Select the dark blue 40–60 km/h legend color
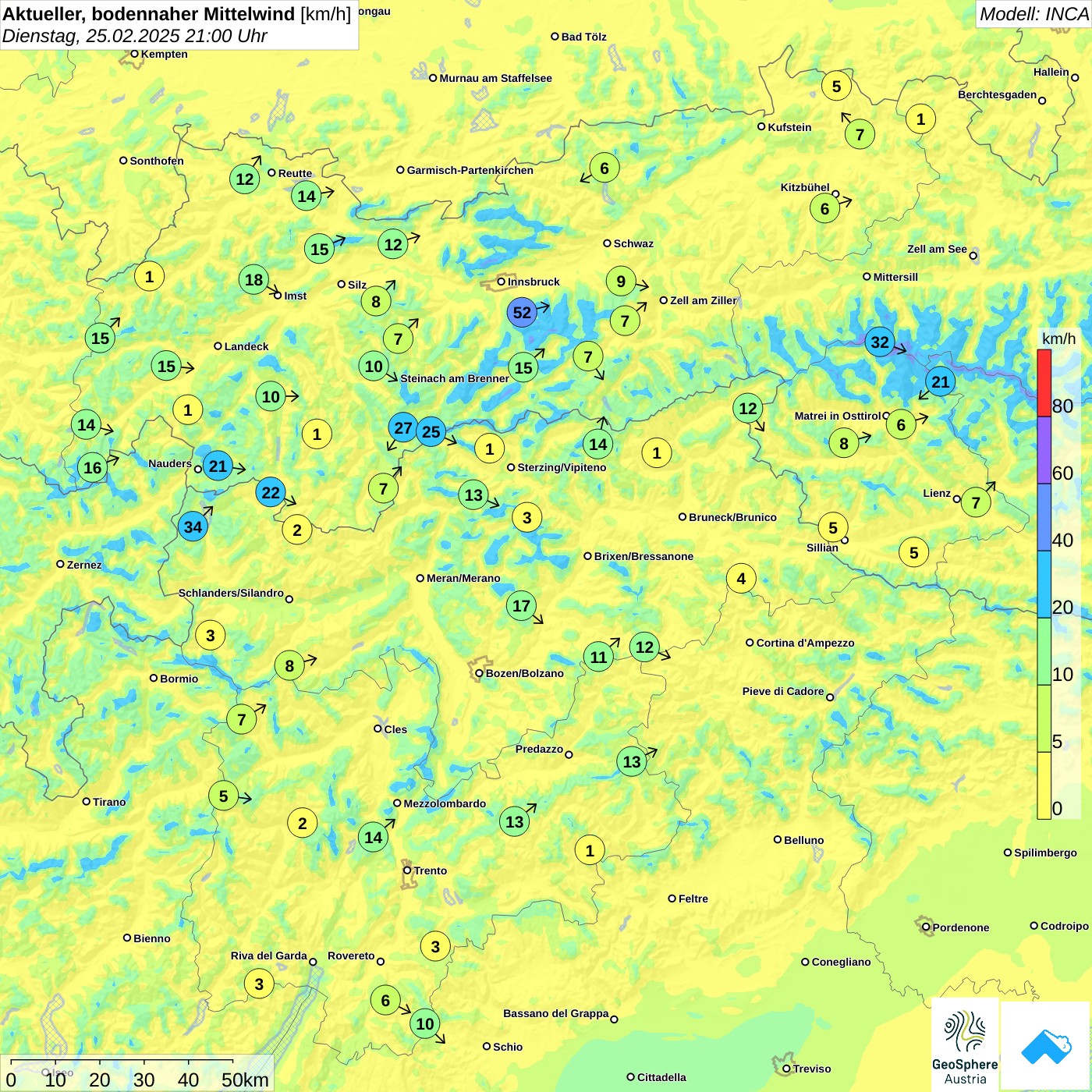The image size is (1092, 1092). coord(1044,517)
